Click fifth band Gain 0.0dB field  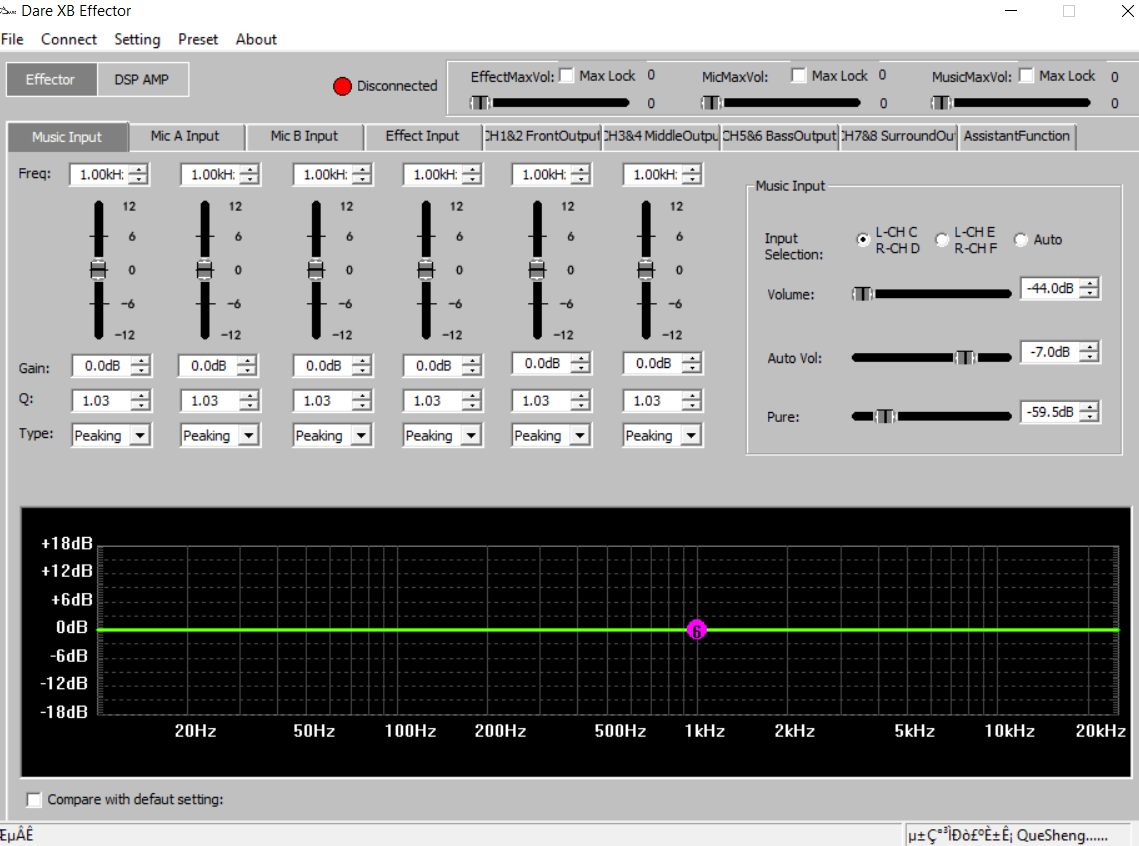(542, 363)
